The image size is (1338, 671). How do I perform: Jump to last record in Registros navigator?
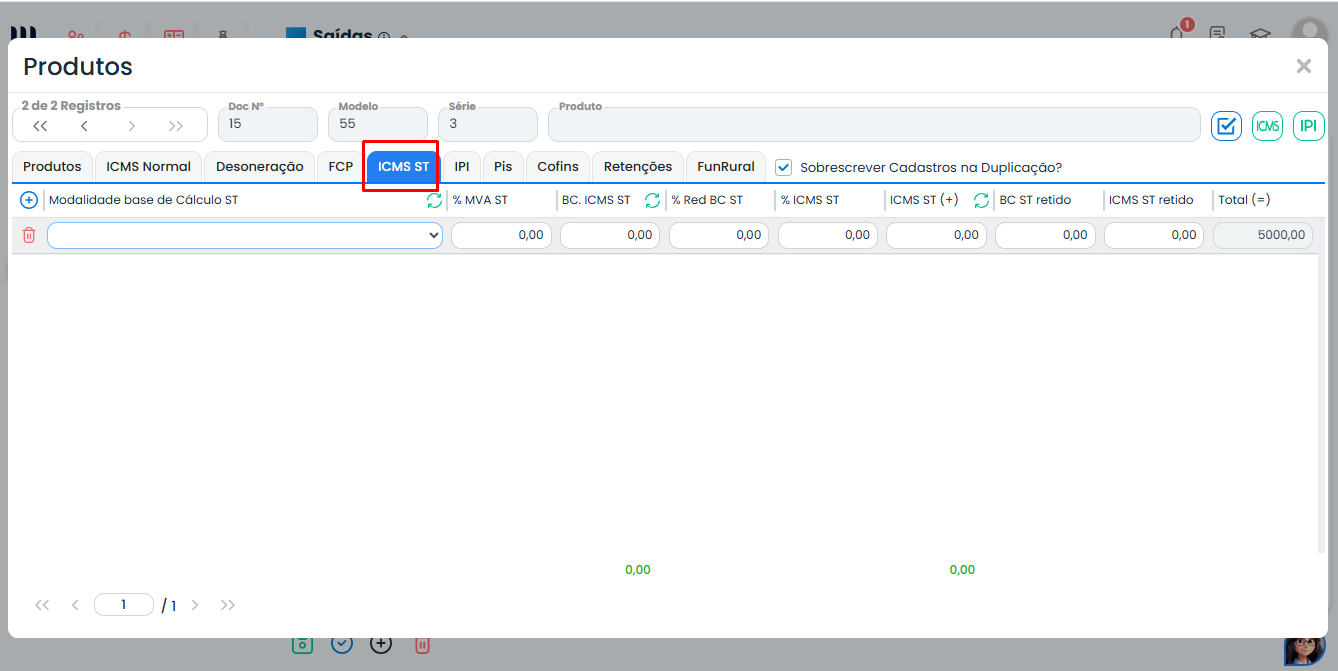click(176, 126)
